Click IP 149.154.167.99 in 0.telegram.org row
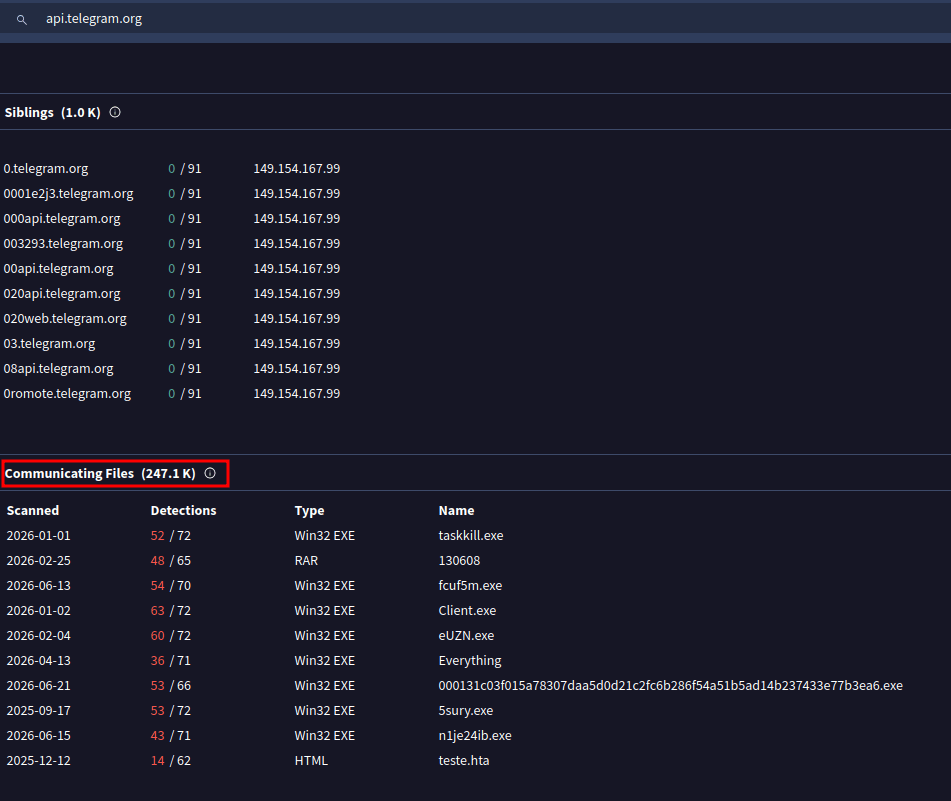The width and height of the screenshot is (951, 801). [x=297, y=169]
